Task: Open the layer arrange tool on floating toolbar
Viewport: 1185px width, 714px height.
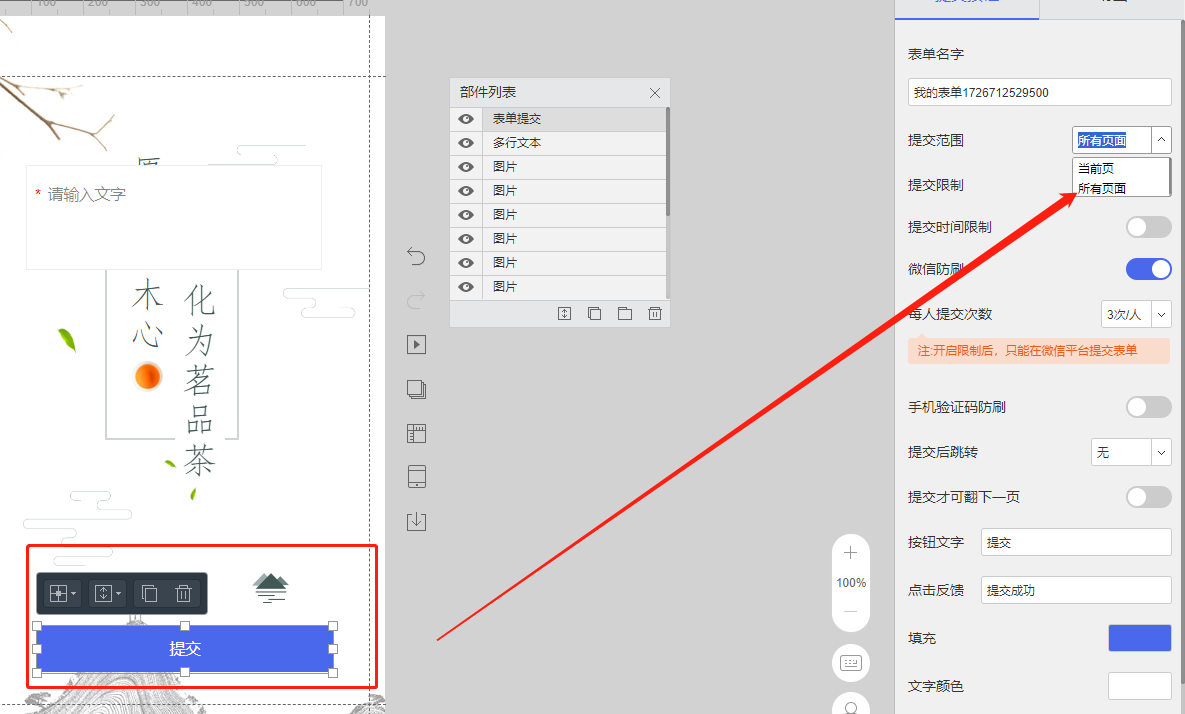Action: point(107,594)
